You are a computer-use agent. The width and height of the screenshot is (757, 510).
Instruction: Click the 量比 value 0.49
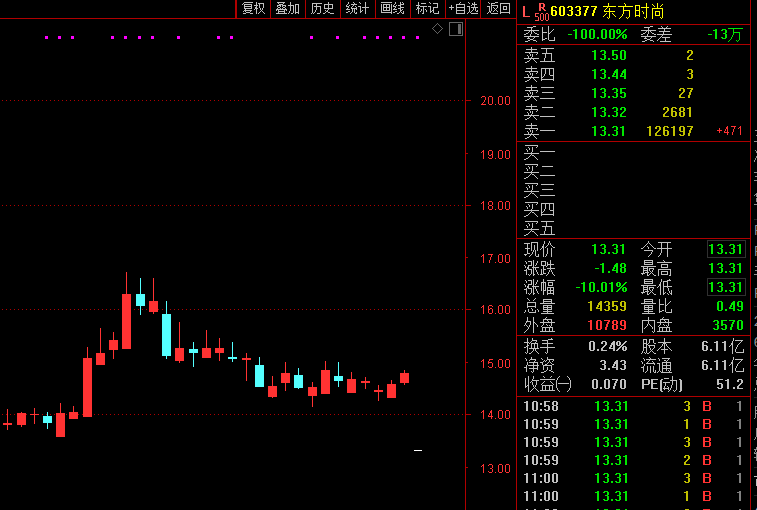(730, 306)
